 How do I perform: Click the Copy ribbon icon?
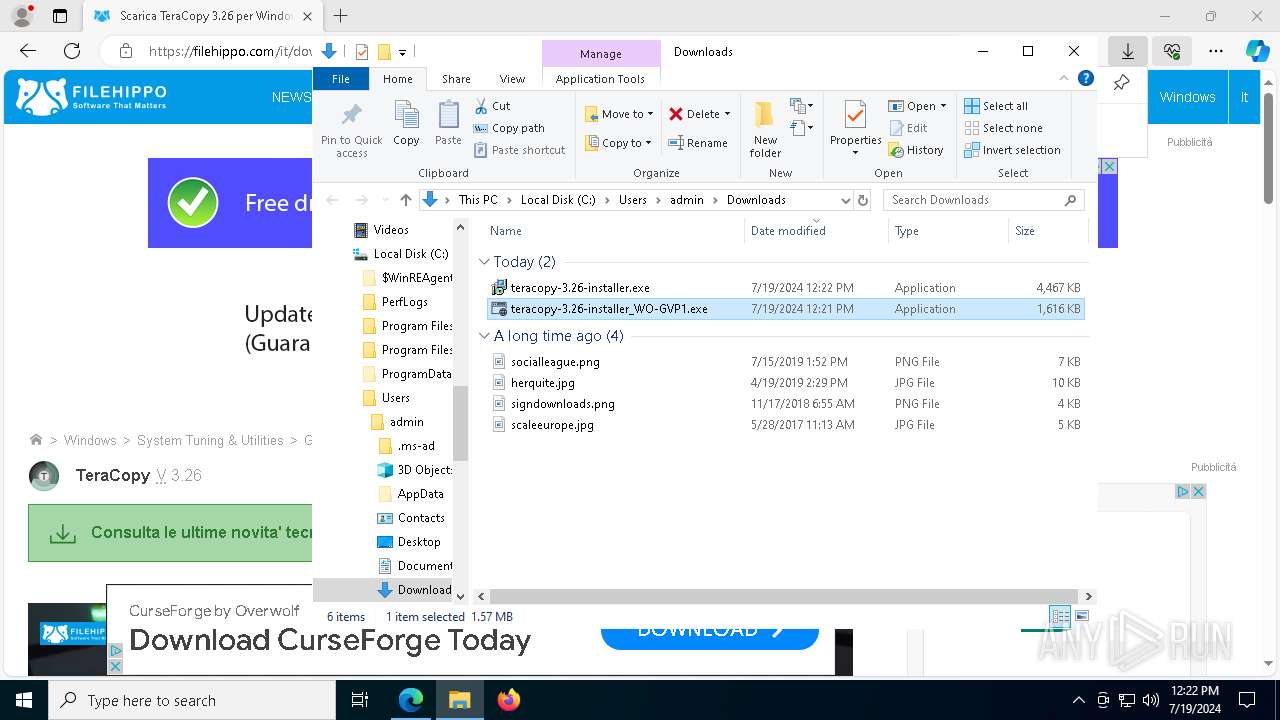406,124
